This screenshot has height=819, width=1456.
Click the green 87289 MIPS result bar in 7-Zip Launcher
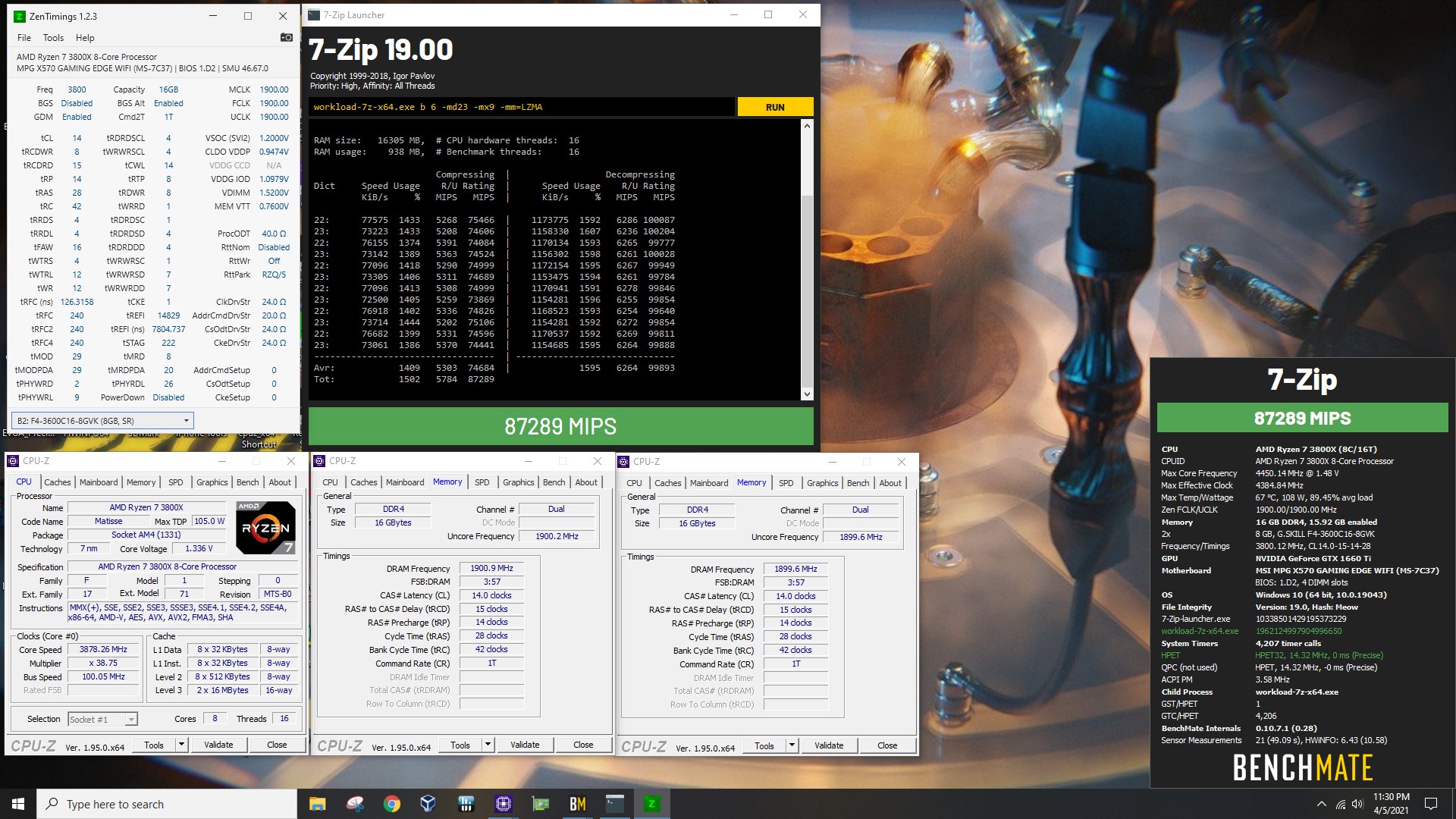(x=560, y=426)
